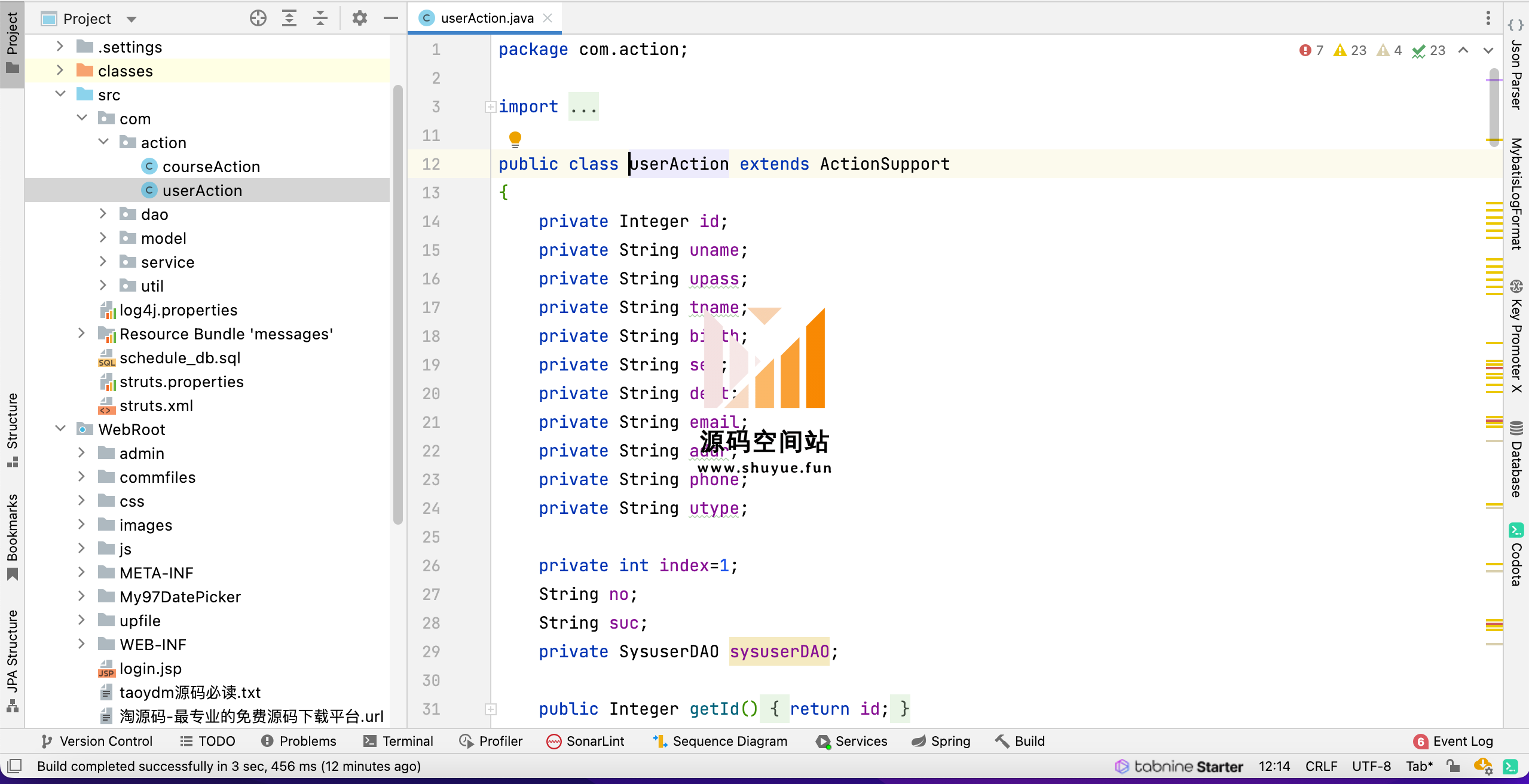Expand the service package

(103, 261)
